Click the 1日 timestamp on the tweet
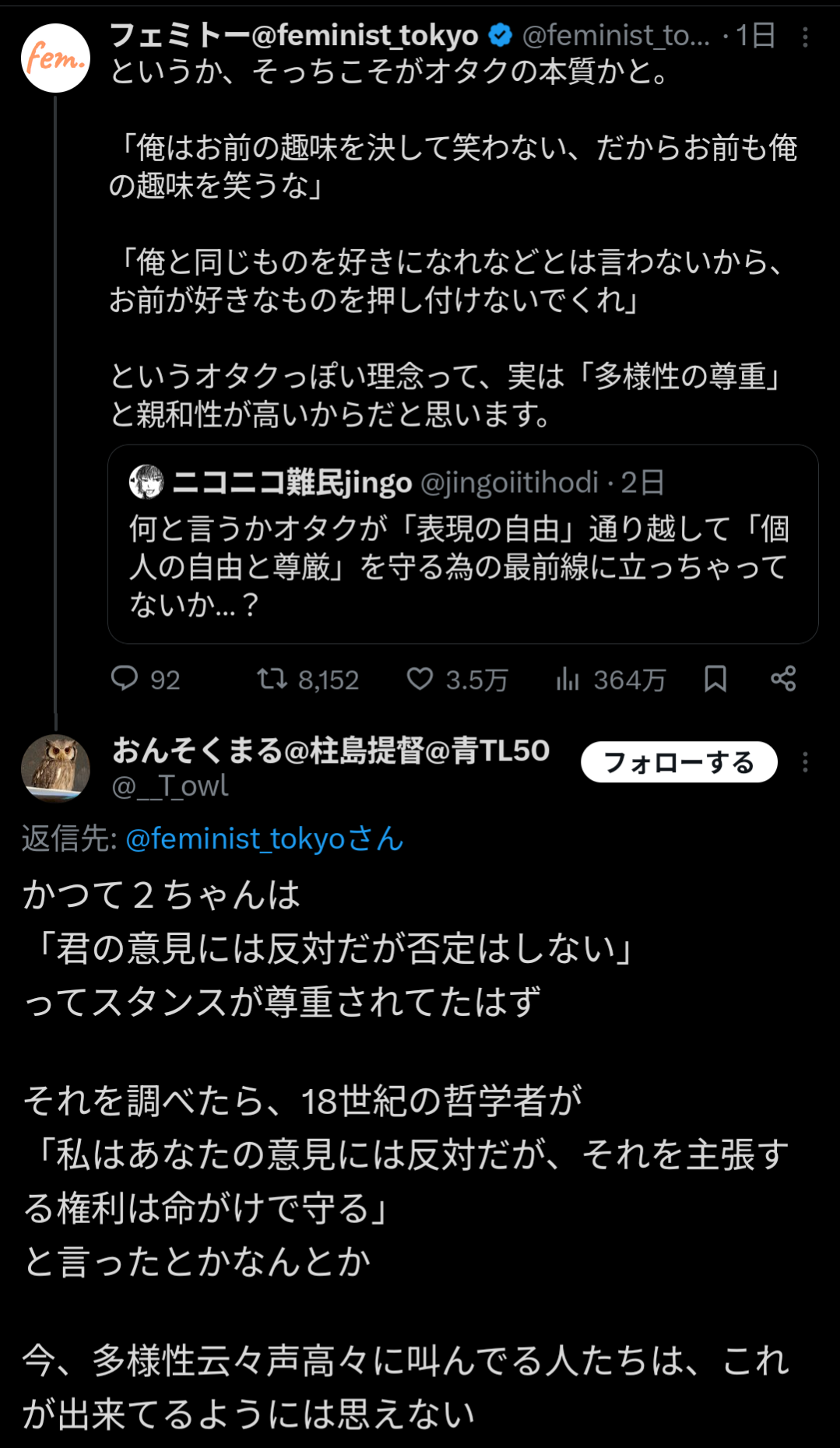This screenshot has width=840, height=1448. pyautogui.click(x=756, y=35)
